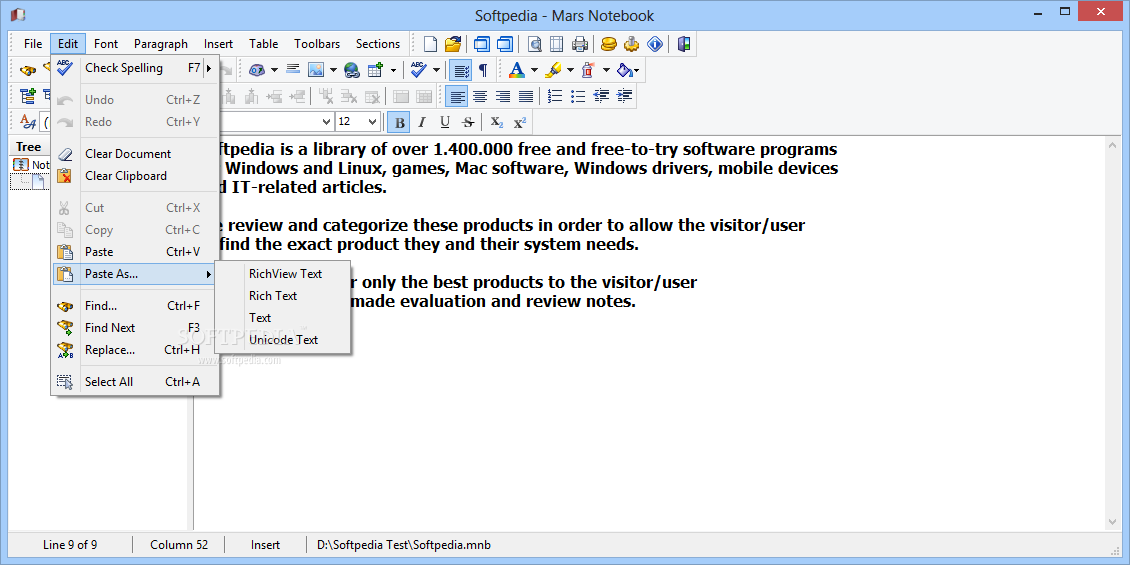
Task: Choose Clear Clipboard menu entry
Action: 135,176
